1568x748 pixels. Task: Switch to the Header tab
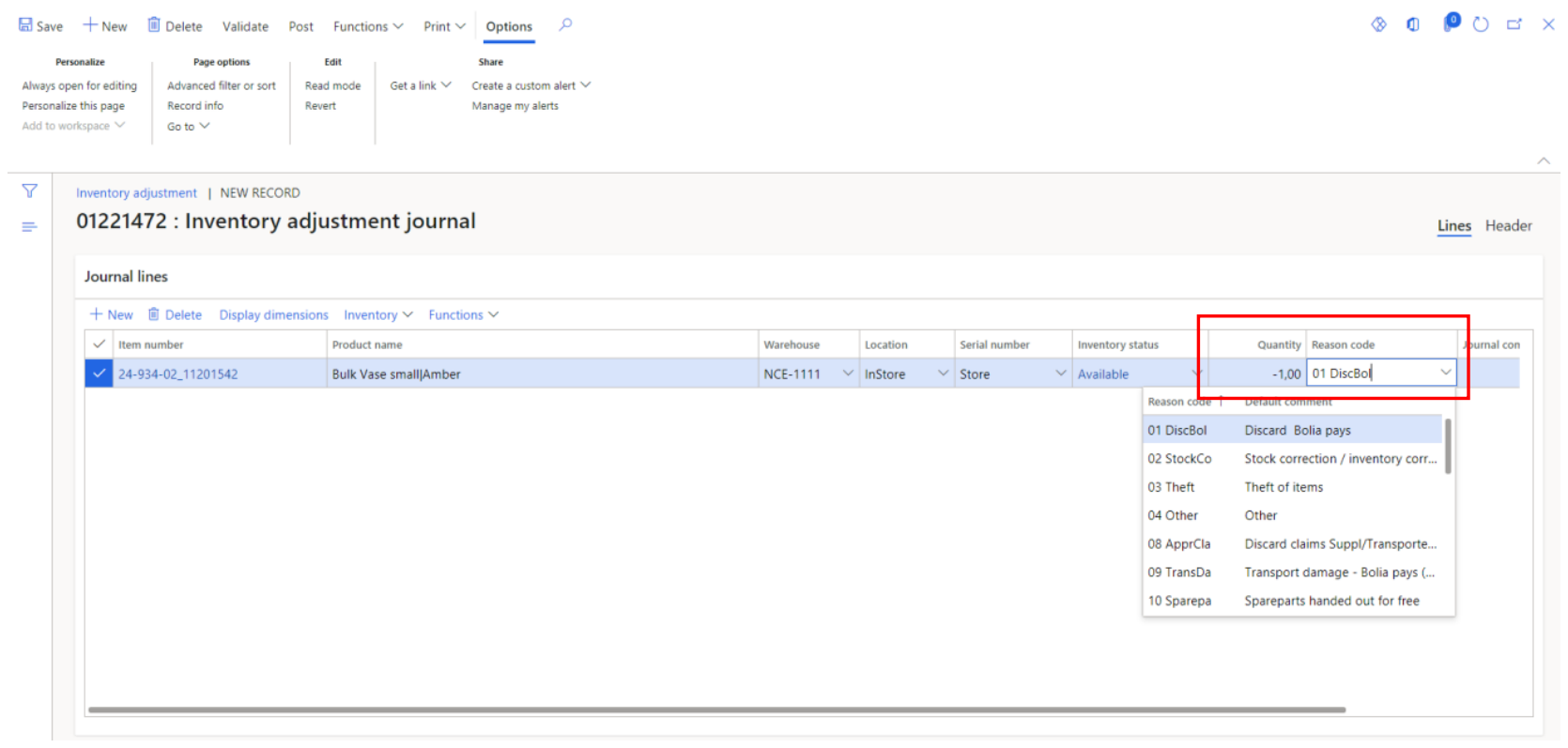tap(1508, 226)
